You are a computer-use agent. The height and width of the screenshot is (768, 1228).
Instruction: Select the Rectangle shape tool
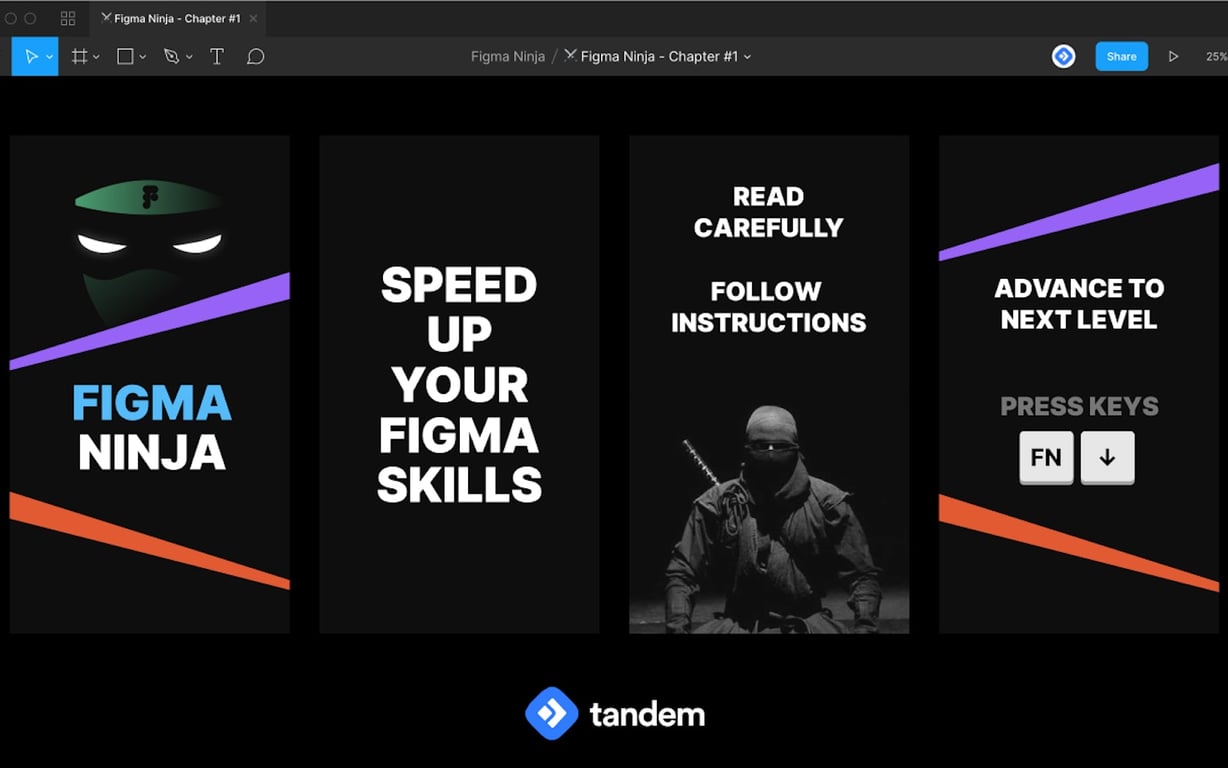[x=125, y=57]
